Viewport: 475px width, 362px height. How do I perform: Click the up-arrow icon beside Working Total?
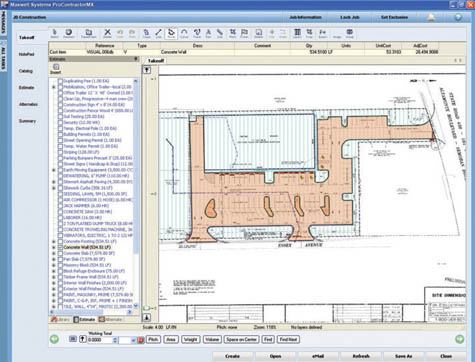[x=83, y=339]
